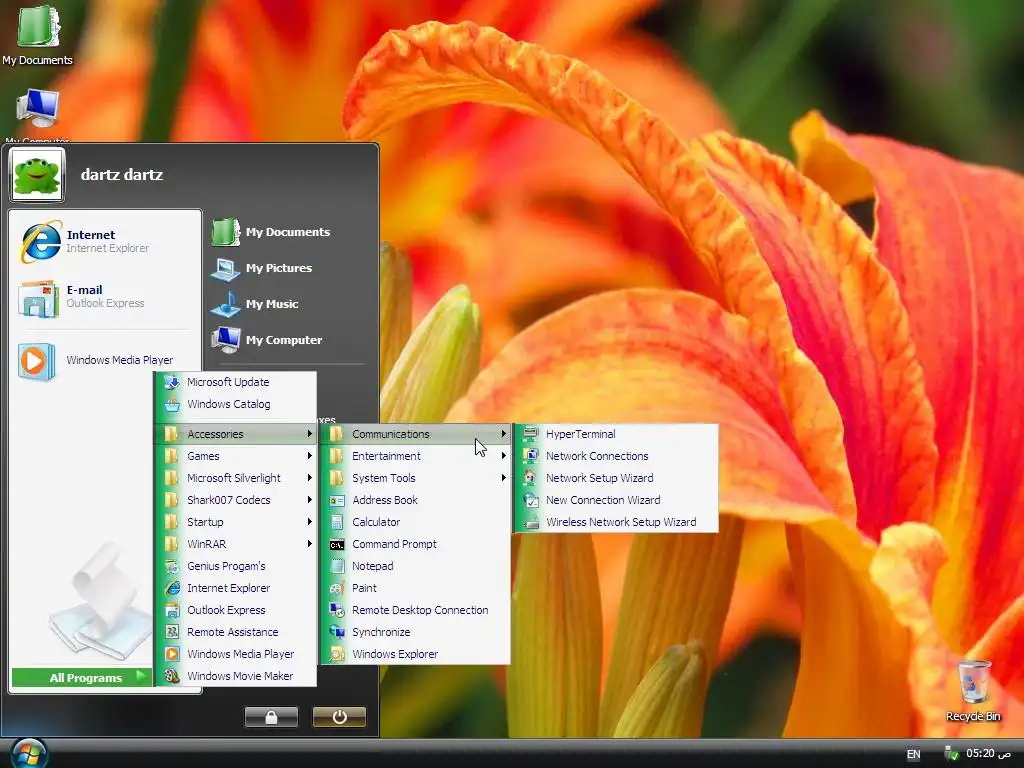
Task: Expand the WinRAR submenu arrow
Action: (x=310, y=544)
